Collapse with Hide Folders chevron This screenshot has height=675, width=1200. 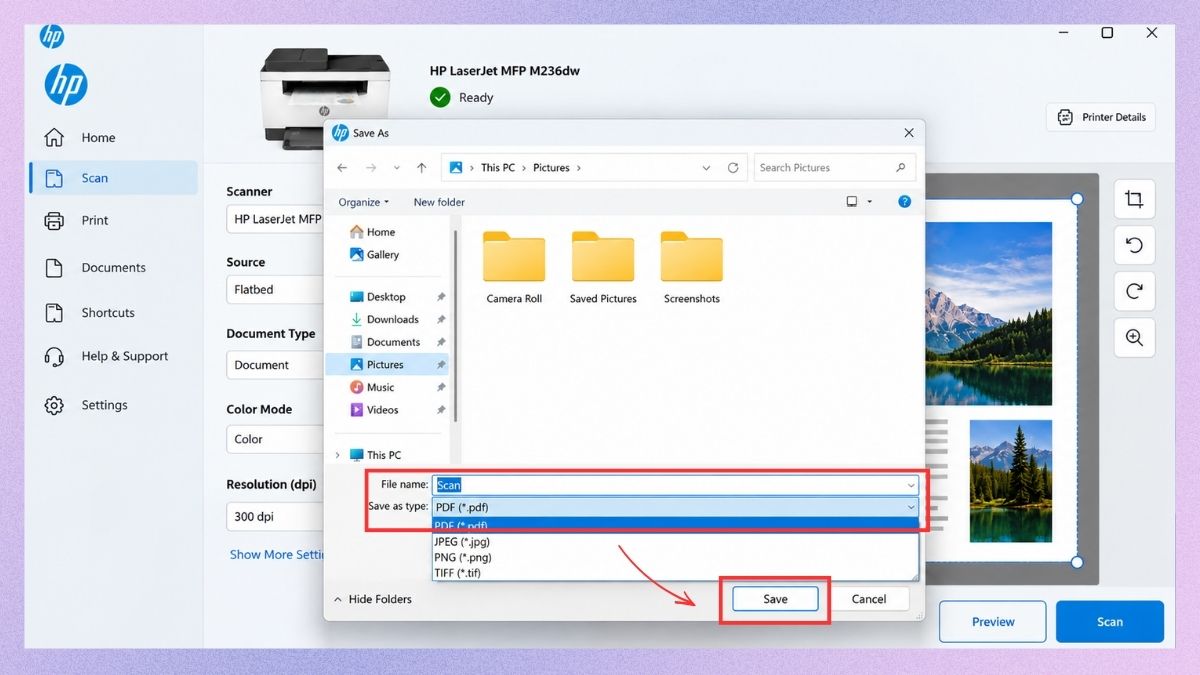[338, 599]
